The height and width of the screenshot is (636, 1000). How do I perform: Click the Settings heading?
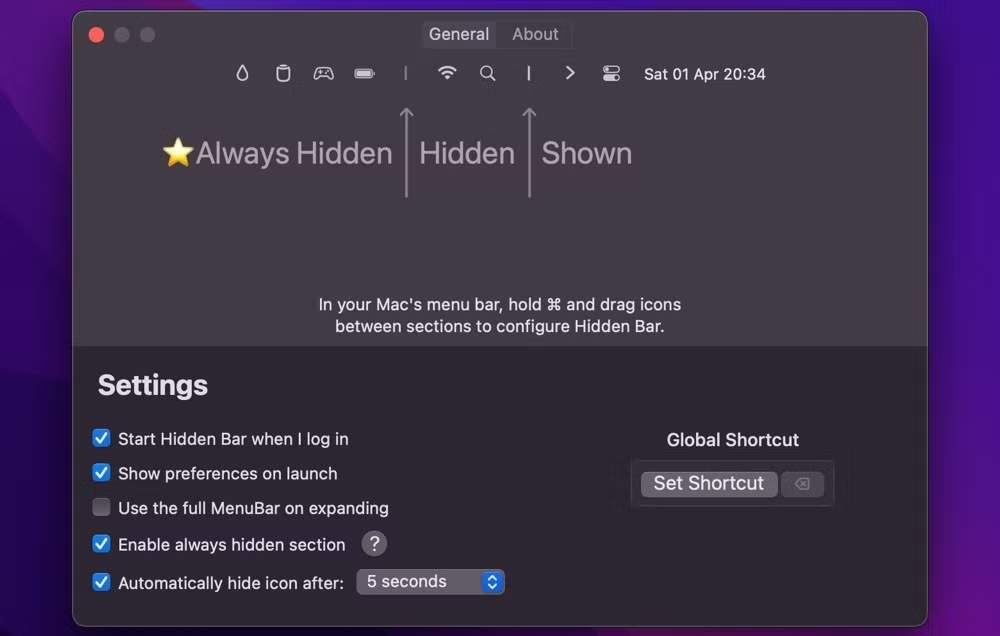point(153,385)
